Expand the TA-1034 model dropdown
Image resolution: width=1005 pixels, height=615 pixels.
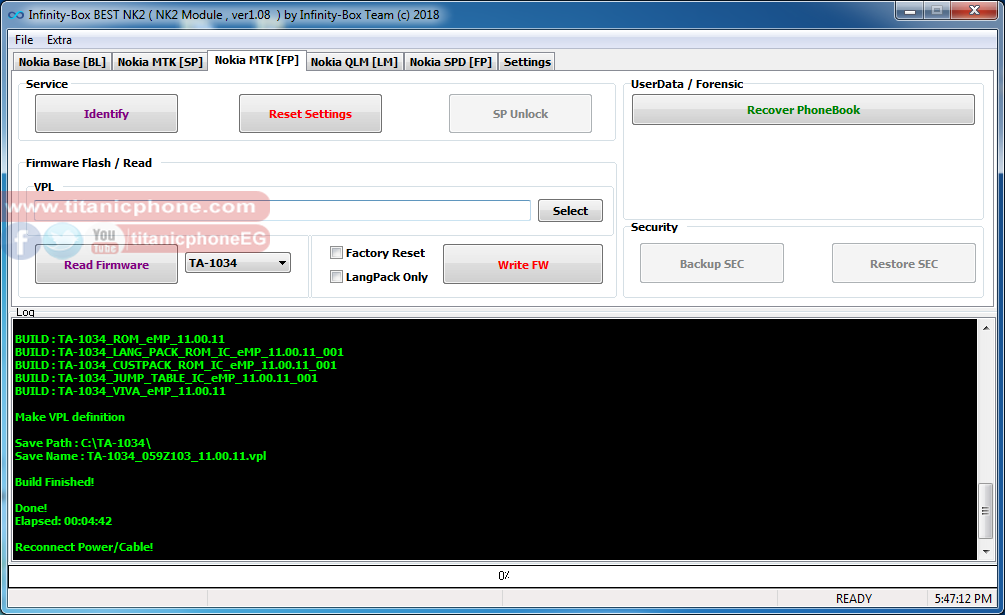point(238,263)
